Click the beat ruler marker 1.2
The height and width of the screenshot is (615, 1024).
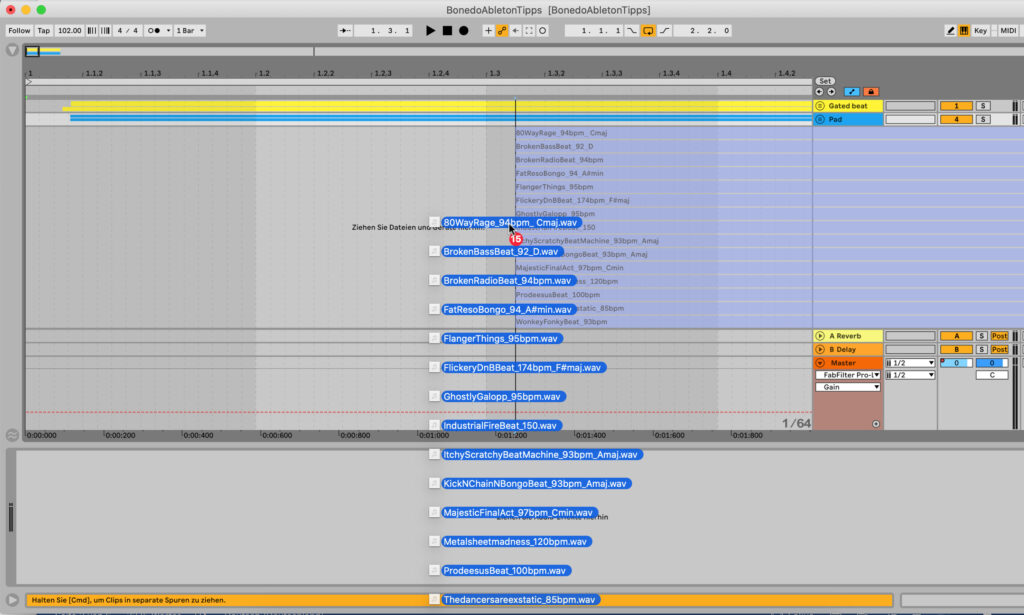264,74
